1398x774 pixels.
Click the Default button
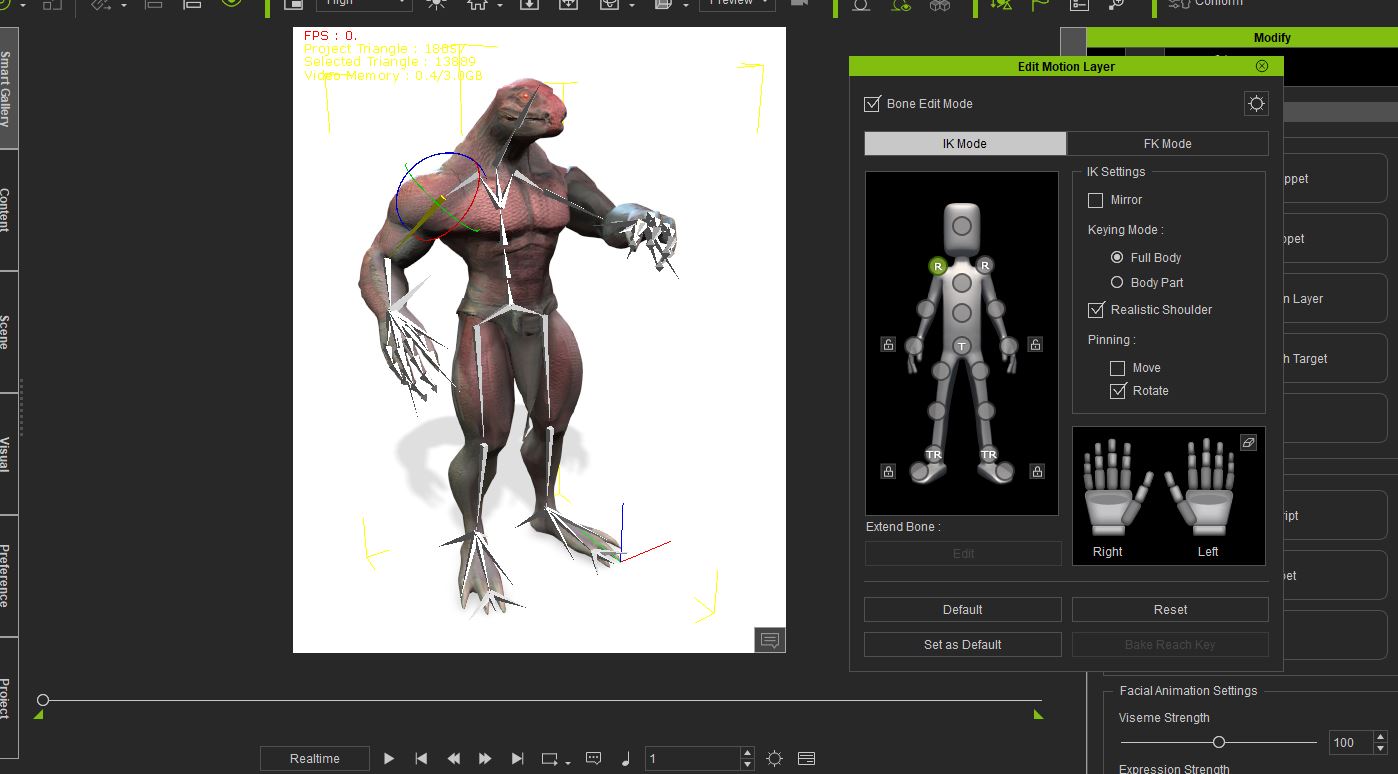[x=963, y=610]
